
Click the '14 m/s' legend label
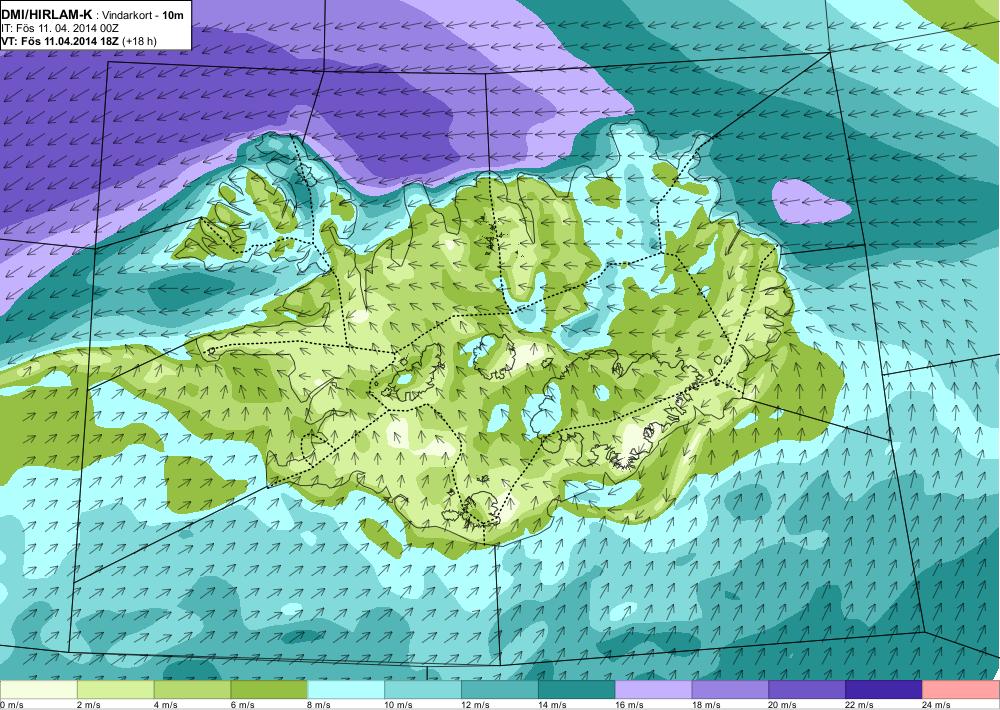coord(552,704)
